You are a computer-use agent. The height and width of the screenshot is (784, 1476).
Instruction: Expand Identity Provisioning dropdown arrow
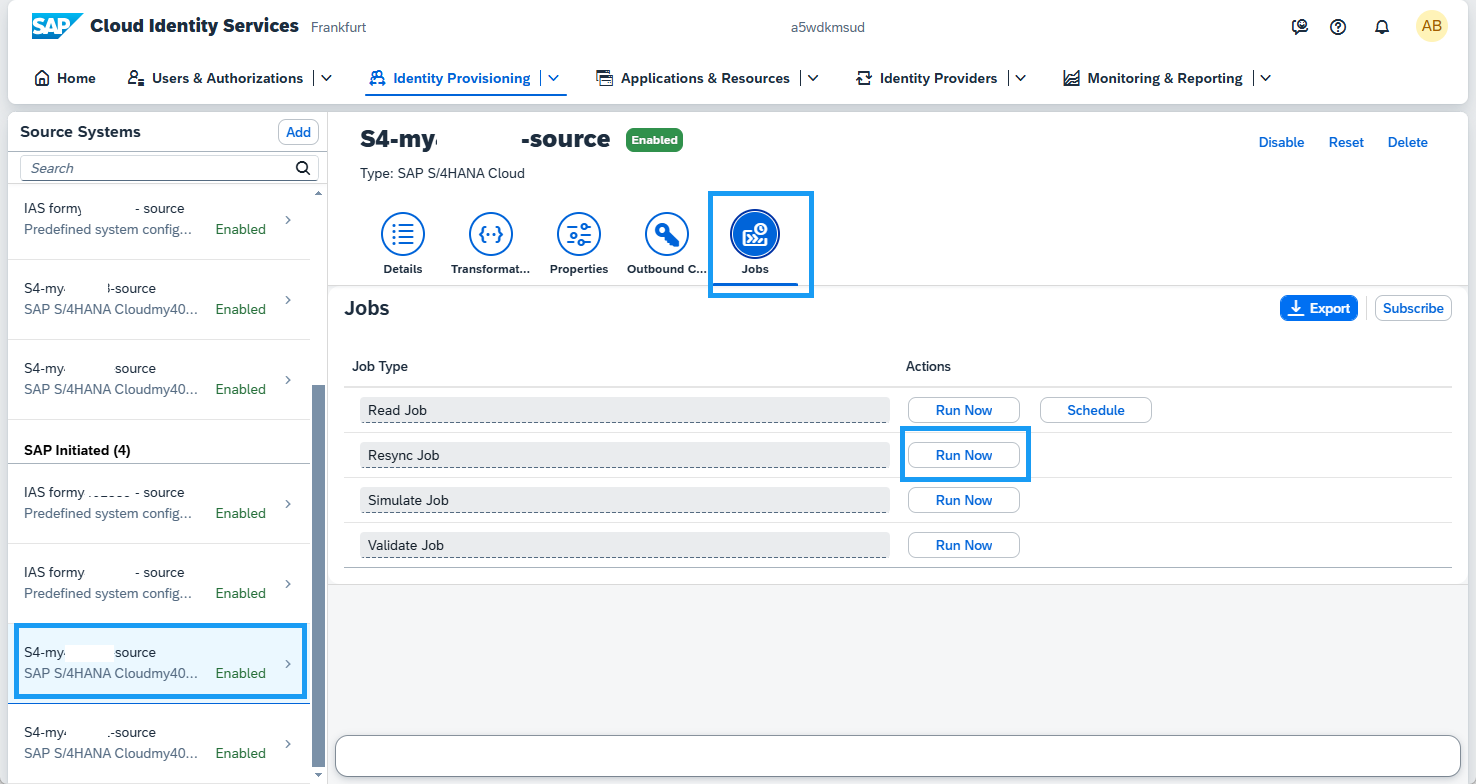pyautogui.click(x=554, y=78)
